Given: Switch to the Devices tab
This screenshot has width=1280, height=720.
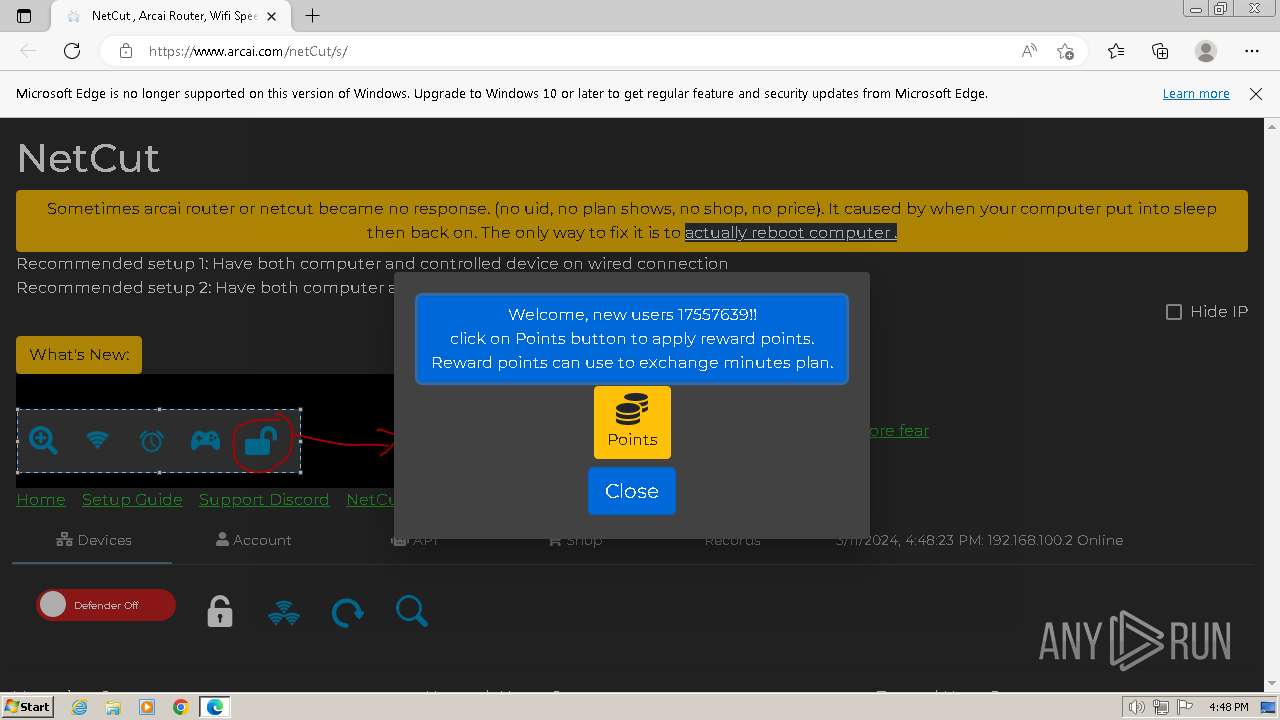Looking at the screenshot, I should [x=93, y=540].
